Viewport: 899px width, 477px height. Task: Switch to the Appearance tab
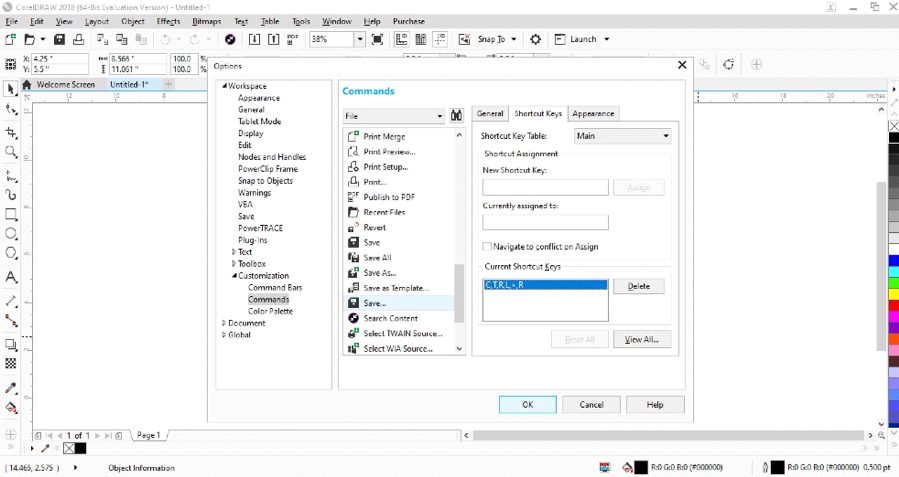click(593, 114)
